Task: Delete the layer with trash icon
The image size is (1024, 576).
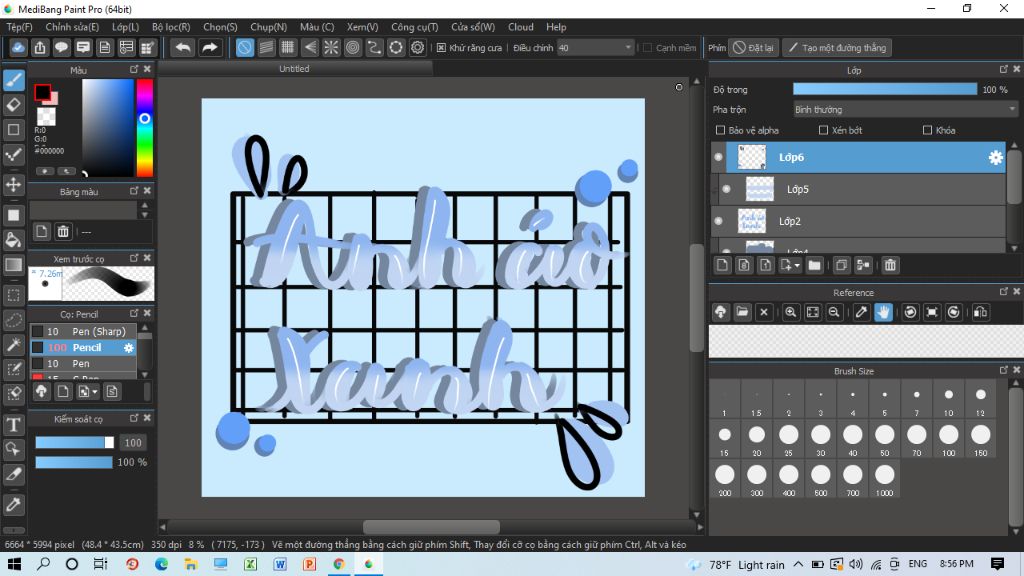Action: tap(890, 265)
